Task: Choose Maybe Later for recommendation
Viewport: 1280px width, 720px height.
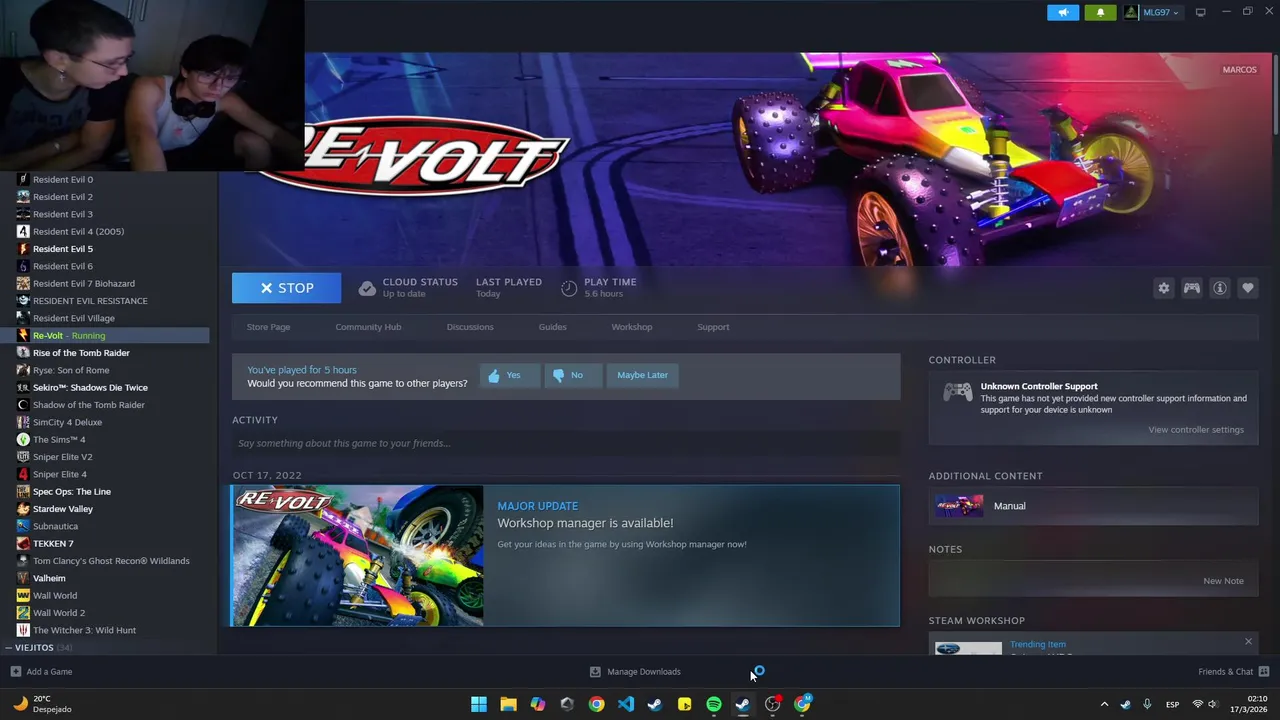Action: coord(642,375)
